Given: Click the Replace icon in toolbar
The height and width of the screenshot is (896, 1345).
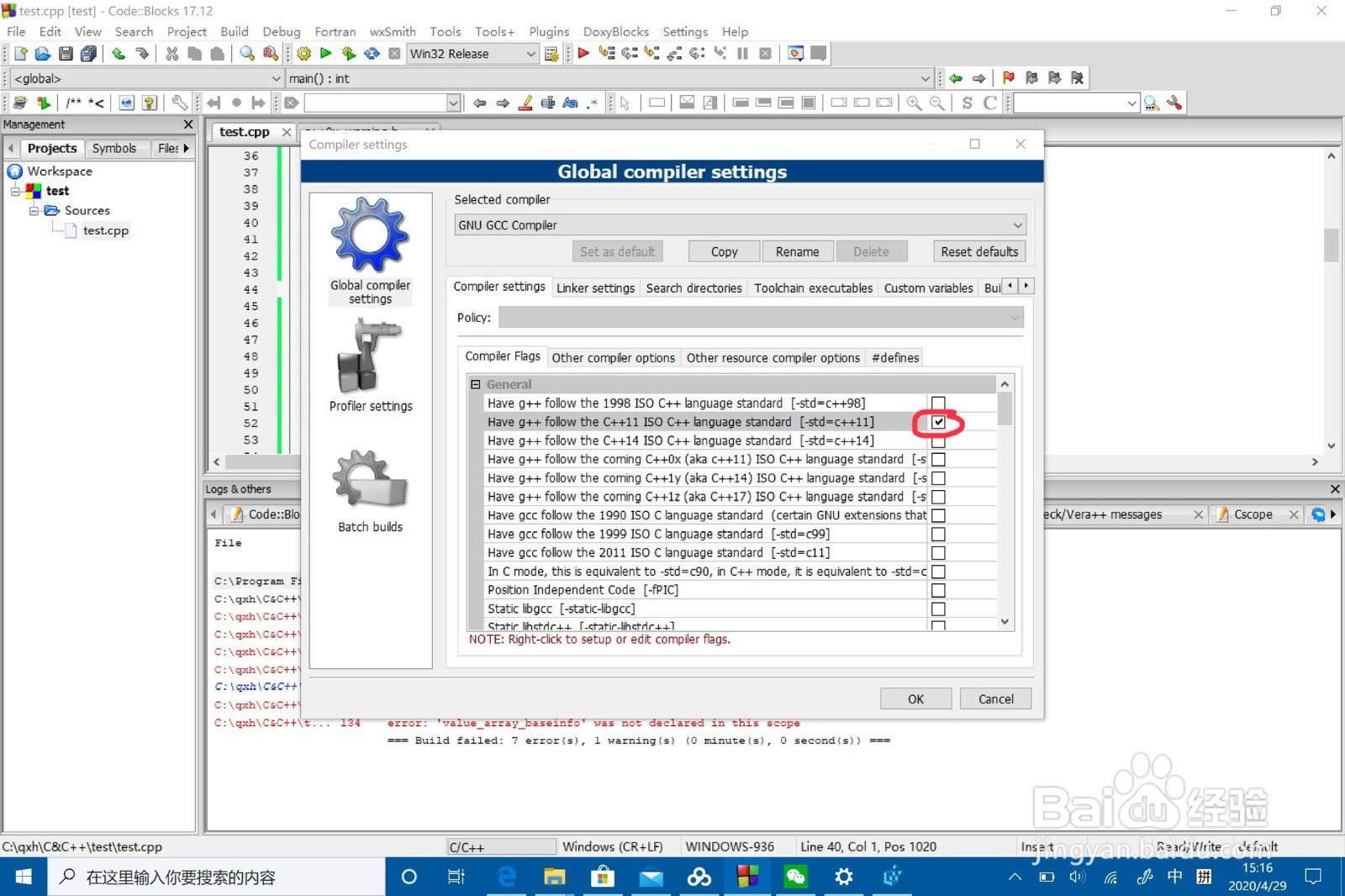Looking at the screenshot, I should 270,54.
